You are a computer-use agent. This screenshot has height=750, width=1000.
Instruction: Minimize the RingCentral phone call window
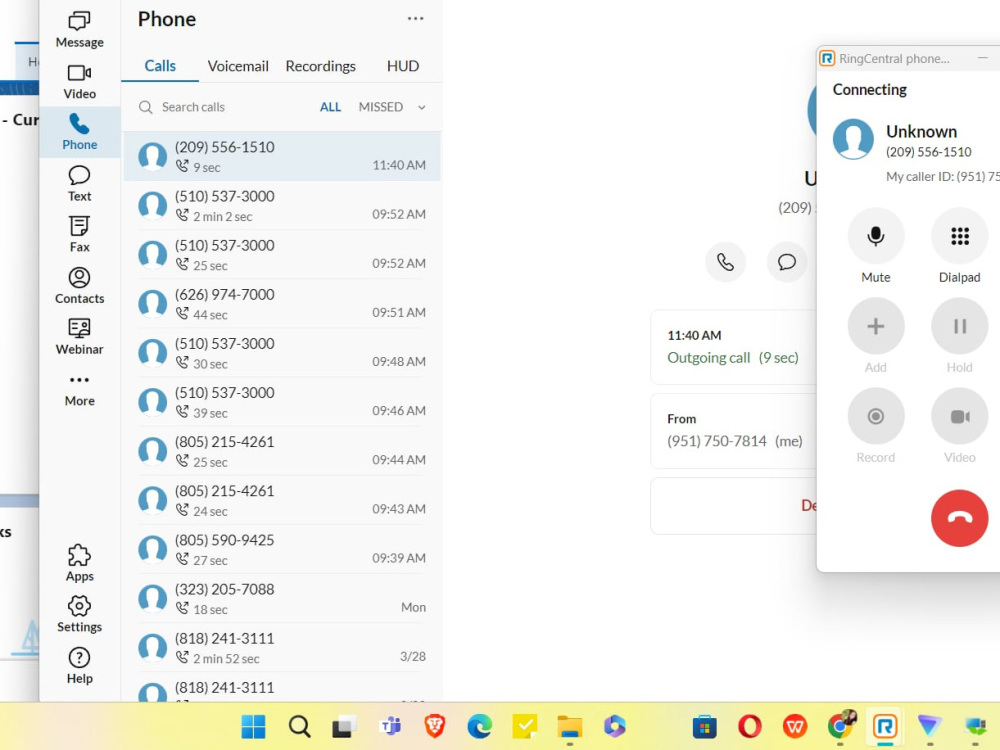coord(982,58)
